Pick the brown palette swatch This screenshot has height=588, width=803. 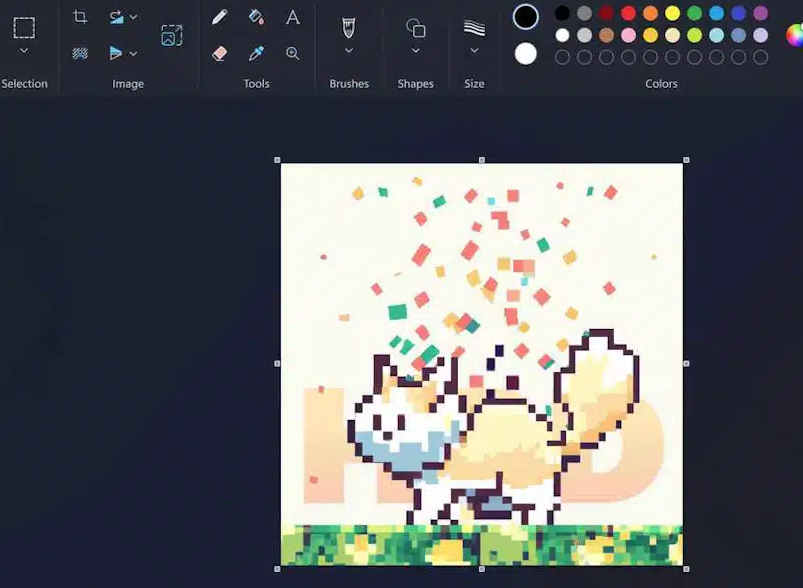(606, 35)
